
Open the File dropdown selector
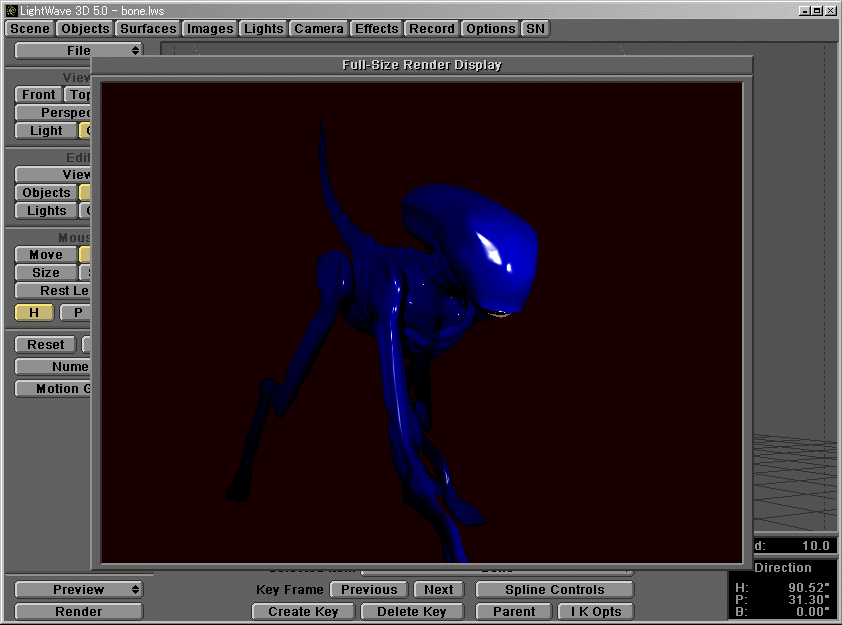(x=77, y=50)
